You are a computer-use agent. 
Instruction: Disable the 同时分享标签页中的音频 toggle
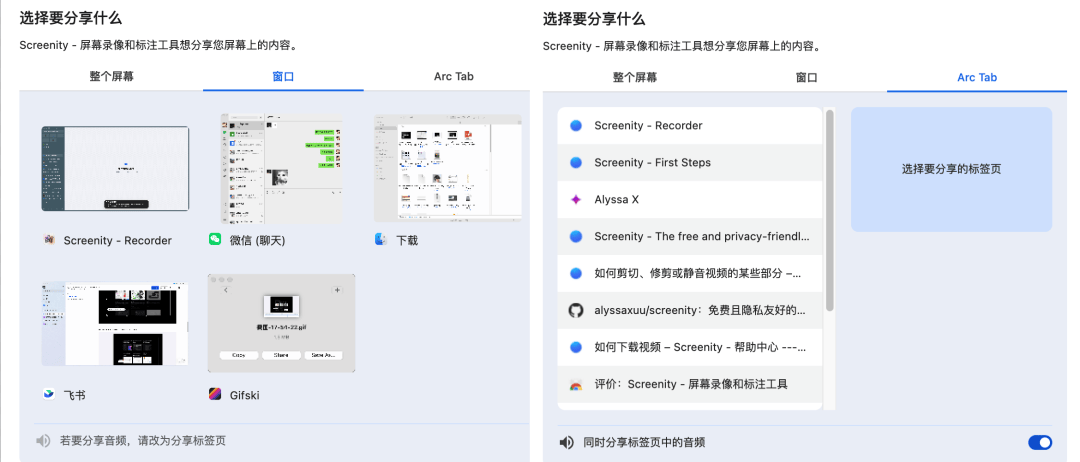(x=1039, y=442)
